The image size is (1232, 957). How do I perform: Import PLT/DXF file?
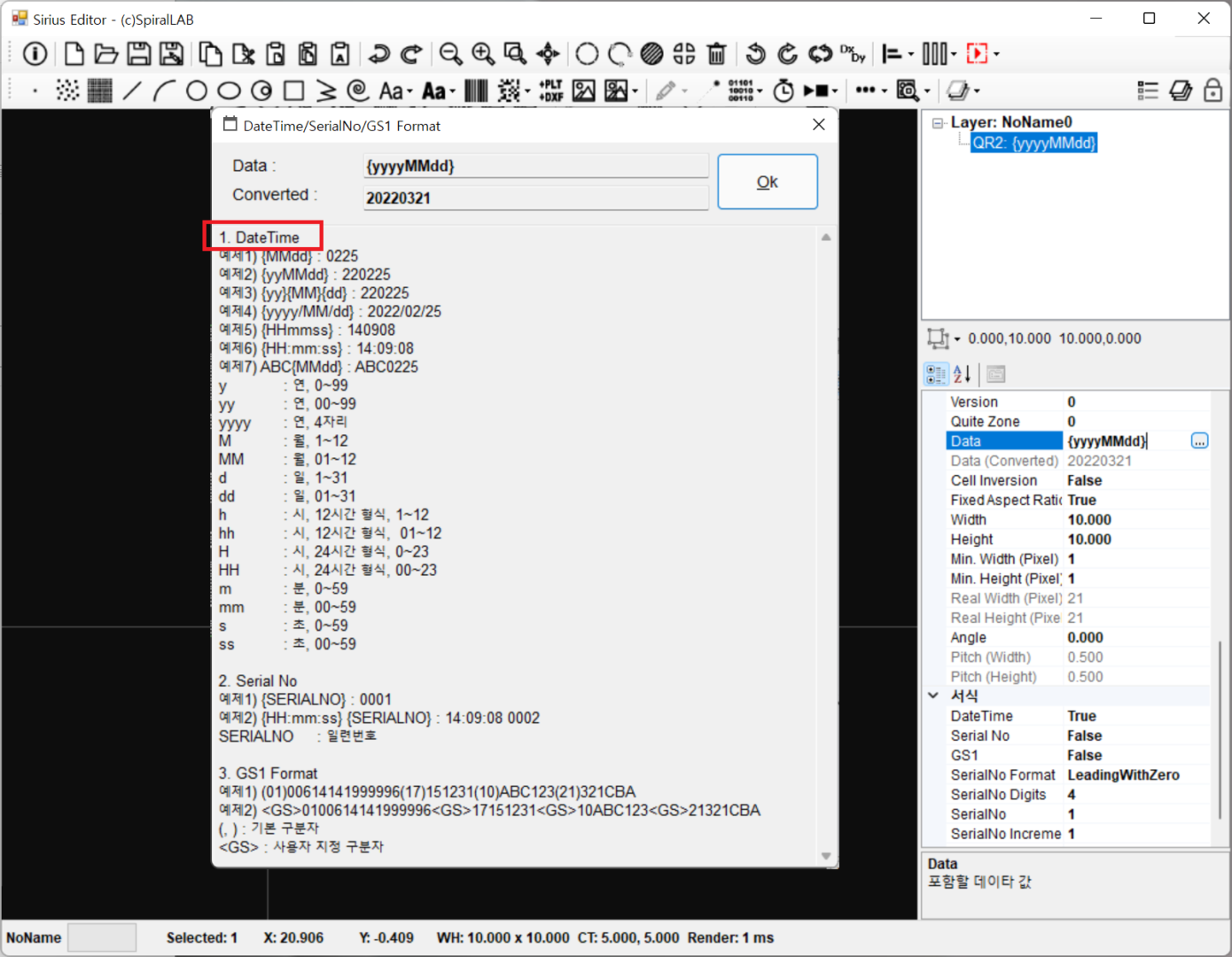[x=551, y=90]
